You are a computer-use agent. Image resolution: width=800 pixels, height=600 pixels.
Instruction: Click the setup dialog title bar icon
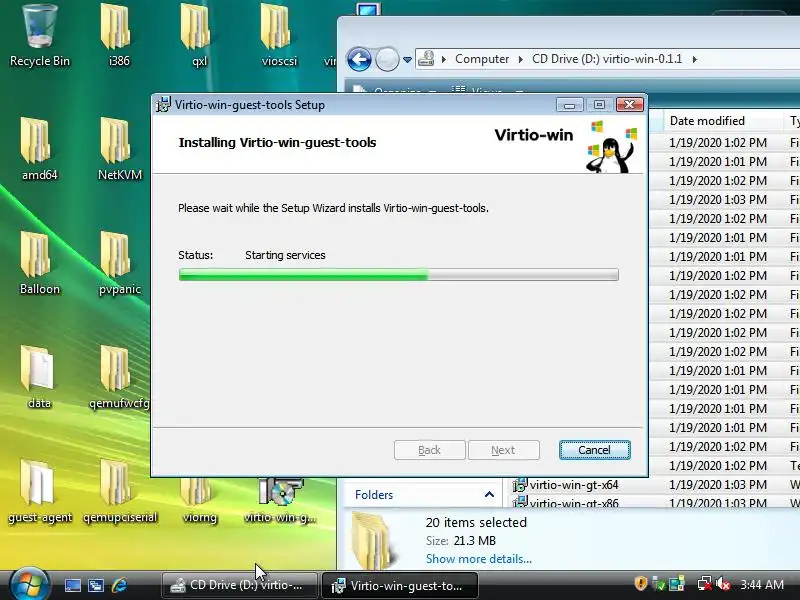tap(163, 105)
